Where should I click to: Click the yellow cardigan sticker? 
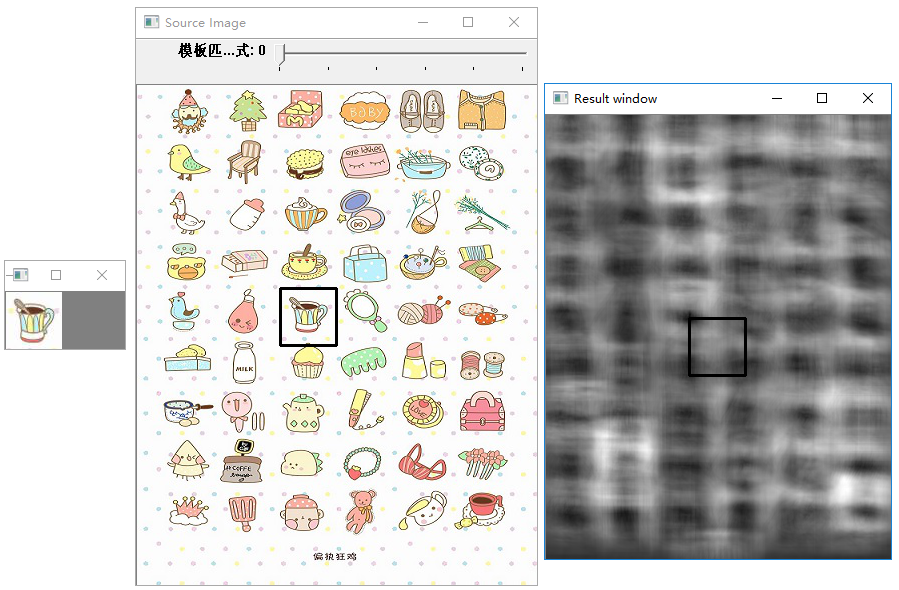tap(482, 110)
